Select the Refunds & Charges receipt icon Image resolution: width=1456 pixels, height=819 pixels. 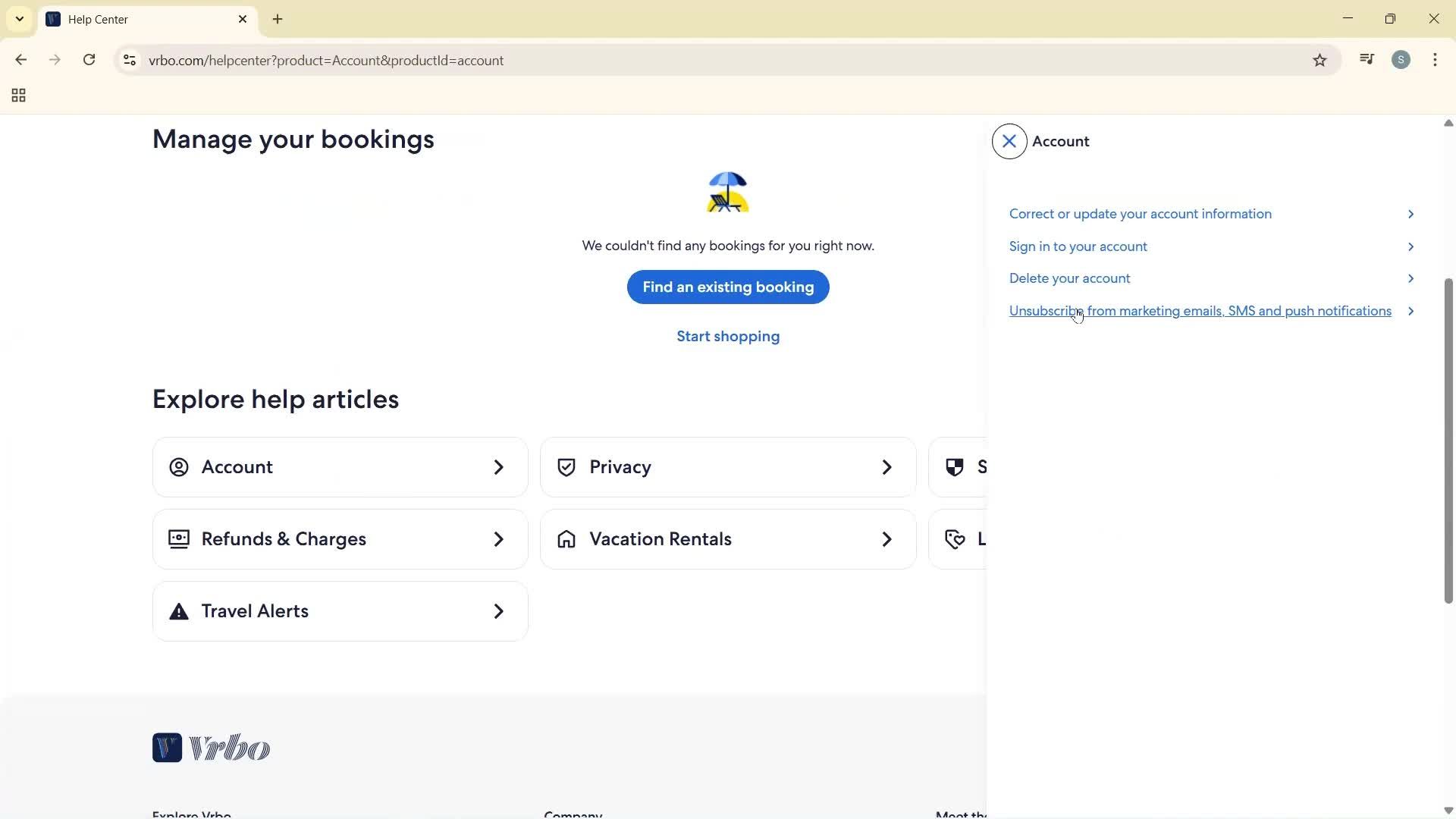179,539
